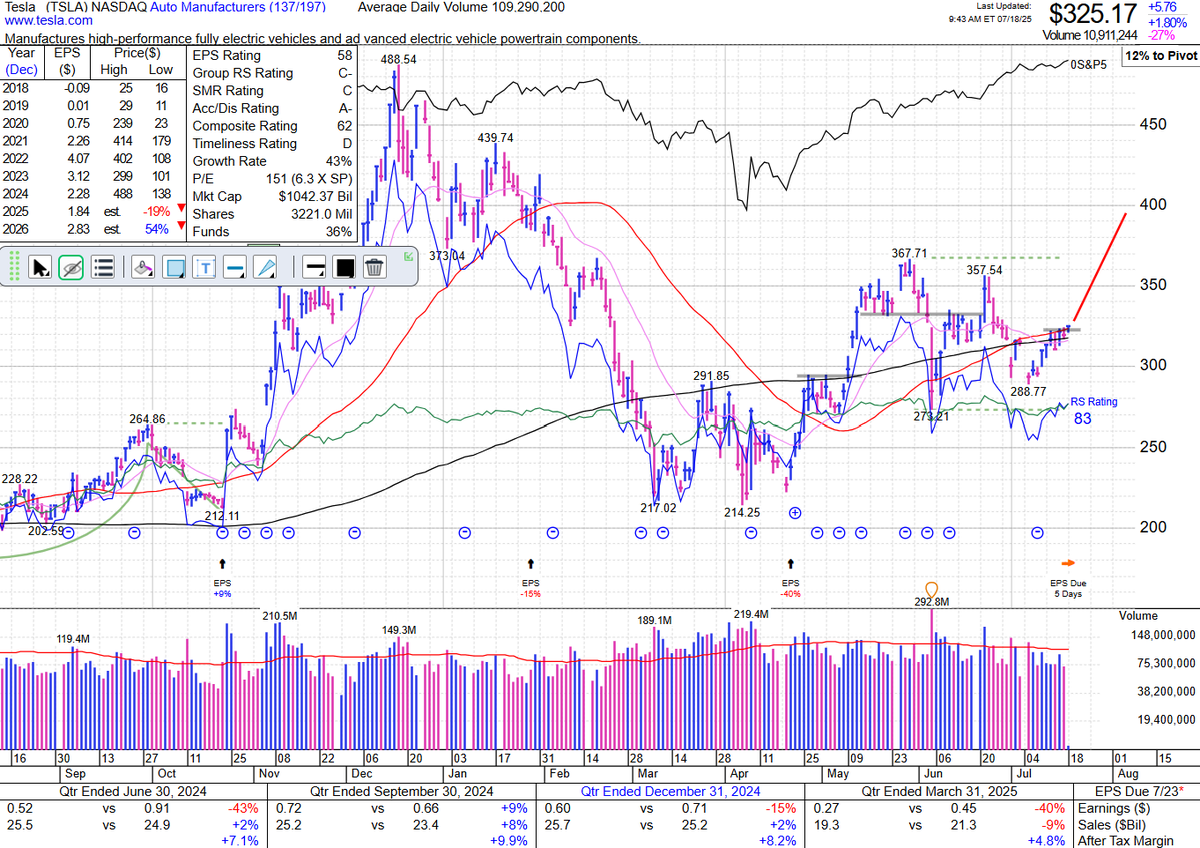The image size is (1200, 848).
Task: Click the EPS -40% arrow marker
Action: tap(791, 564)
